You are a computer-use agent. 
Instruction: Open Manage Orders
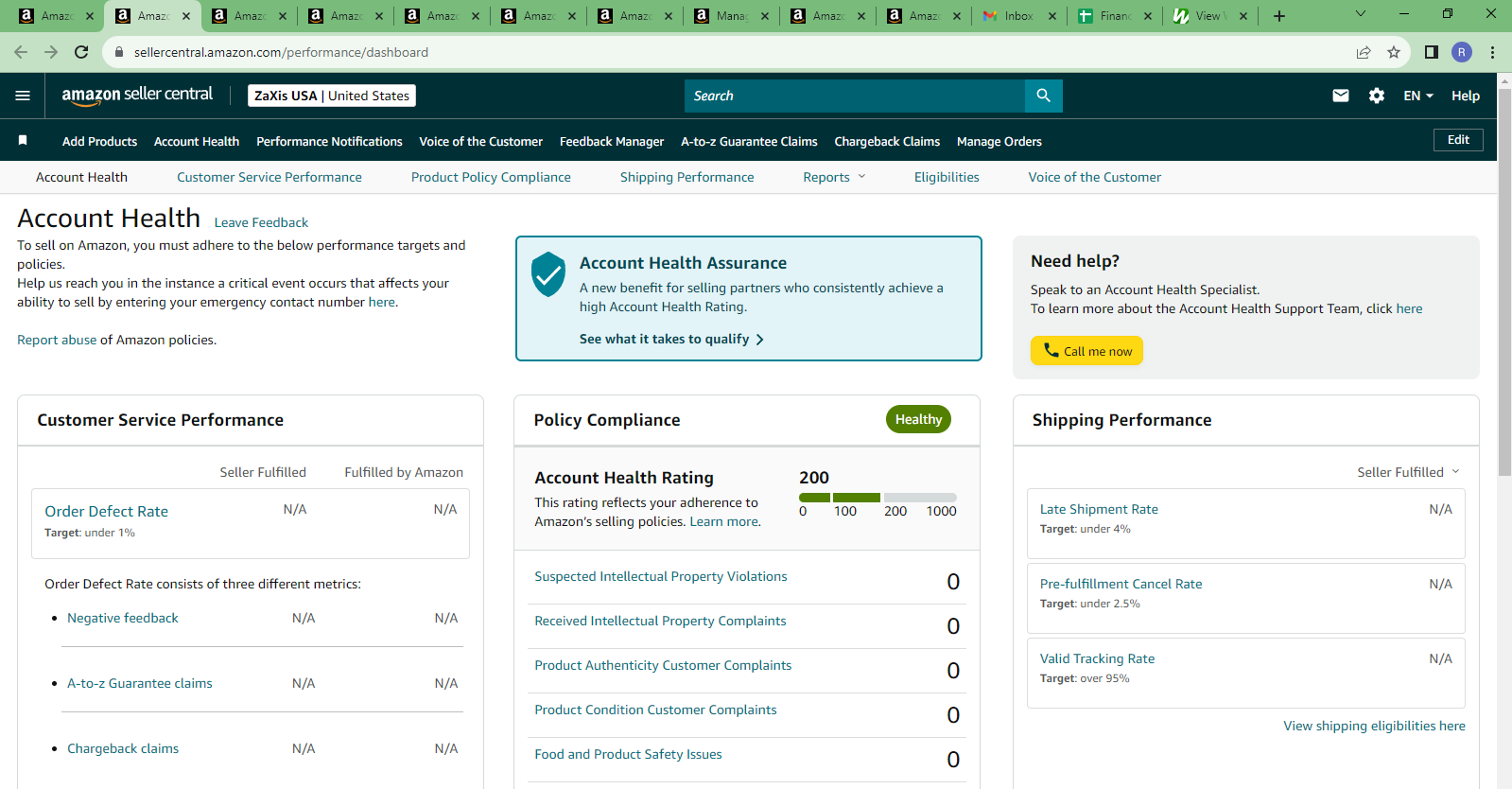pyautogui.click(x=999, y=141)
